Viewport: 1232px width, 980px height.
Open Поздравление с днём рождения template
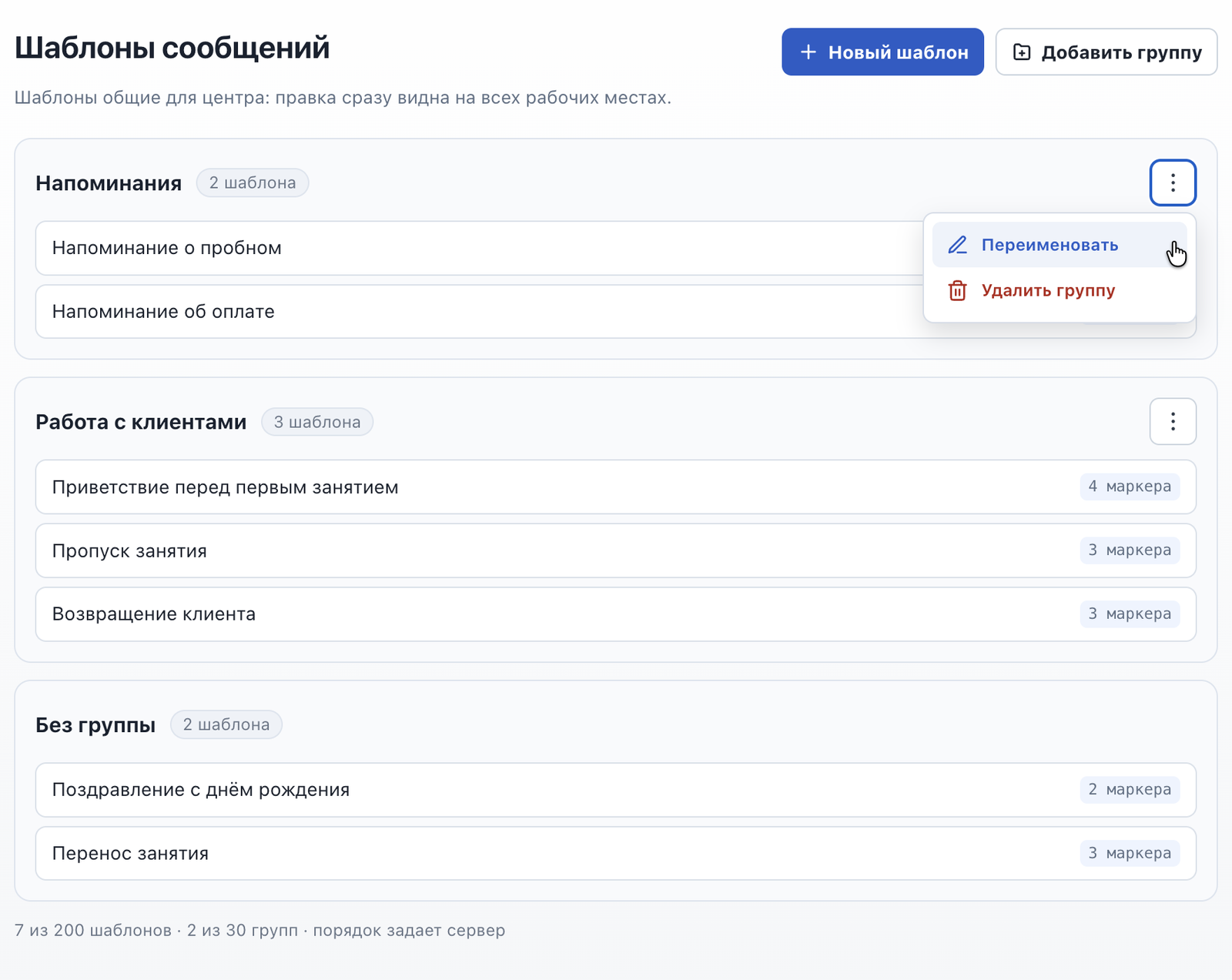(x=616, y=790)
